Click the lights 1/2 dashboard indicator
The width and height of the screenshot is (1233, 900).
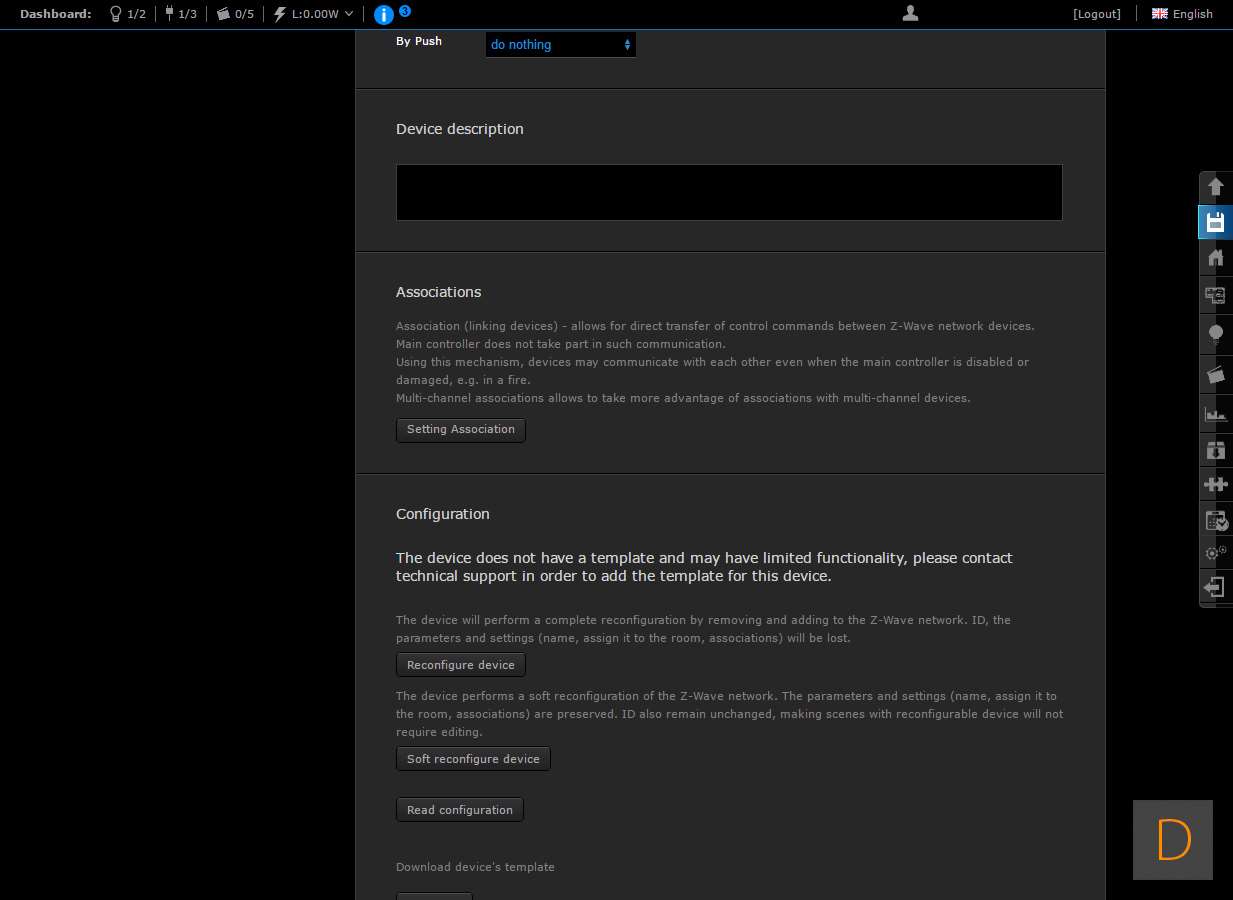click(x=127, y=14)
